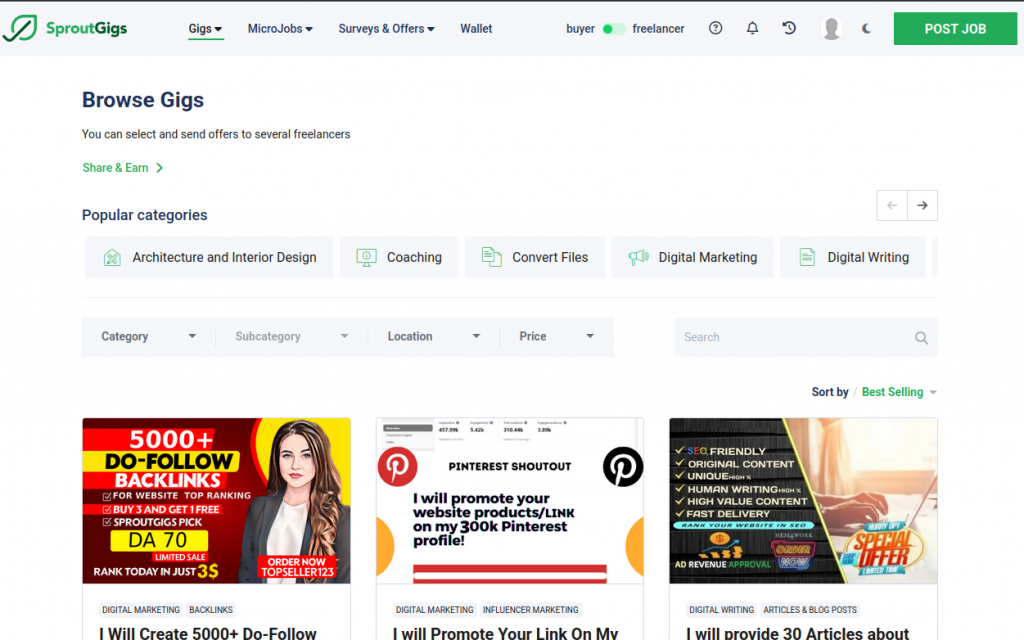Image resolution: width=1024 pixels, height=640 pixels.
Task: Open the history clock icon
Action: [789, 28]
